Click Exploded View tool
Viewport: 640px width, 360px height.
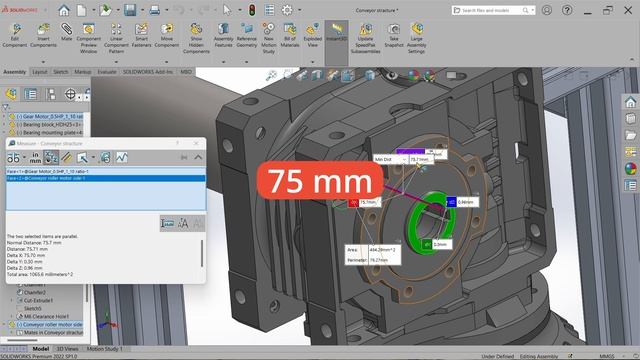(x=313, y=36)
